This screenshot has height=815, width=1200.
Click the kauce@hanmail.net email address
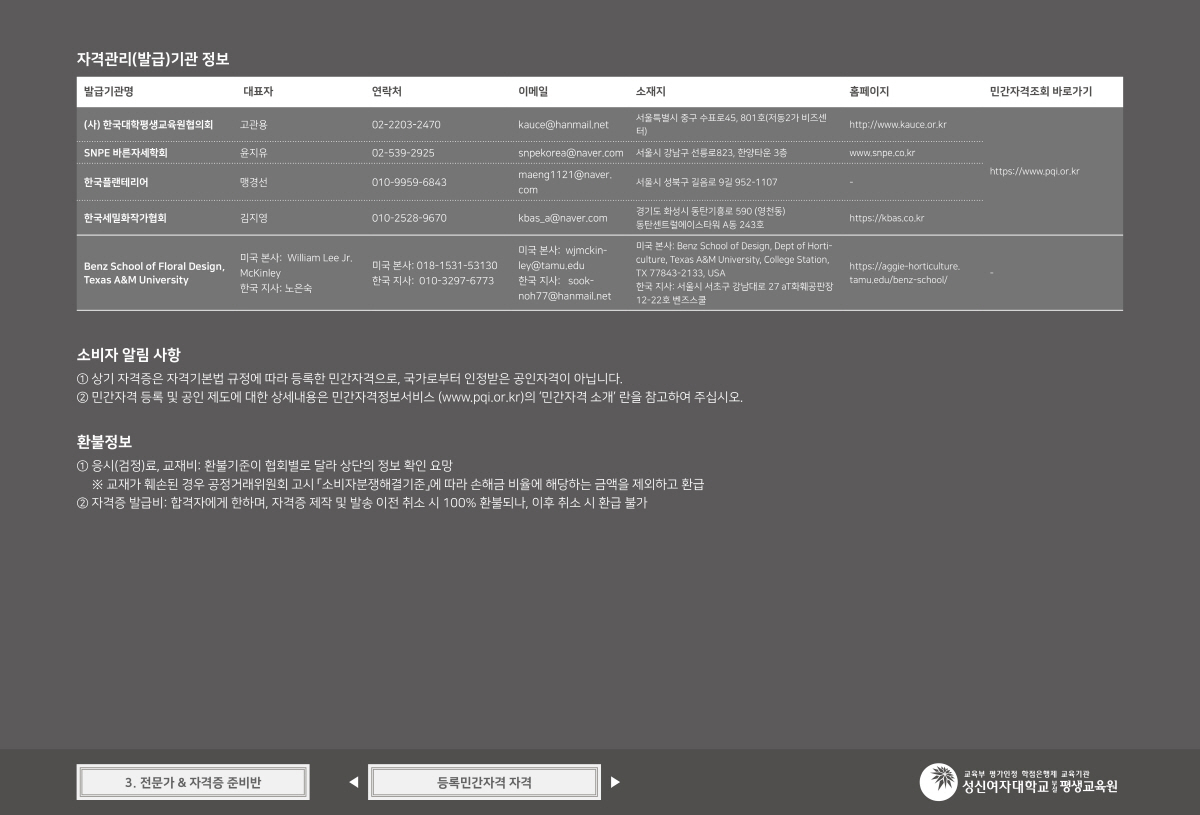click(x=563, y=125)
